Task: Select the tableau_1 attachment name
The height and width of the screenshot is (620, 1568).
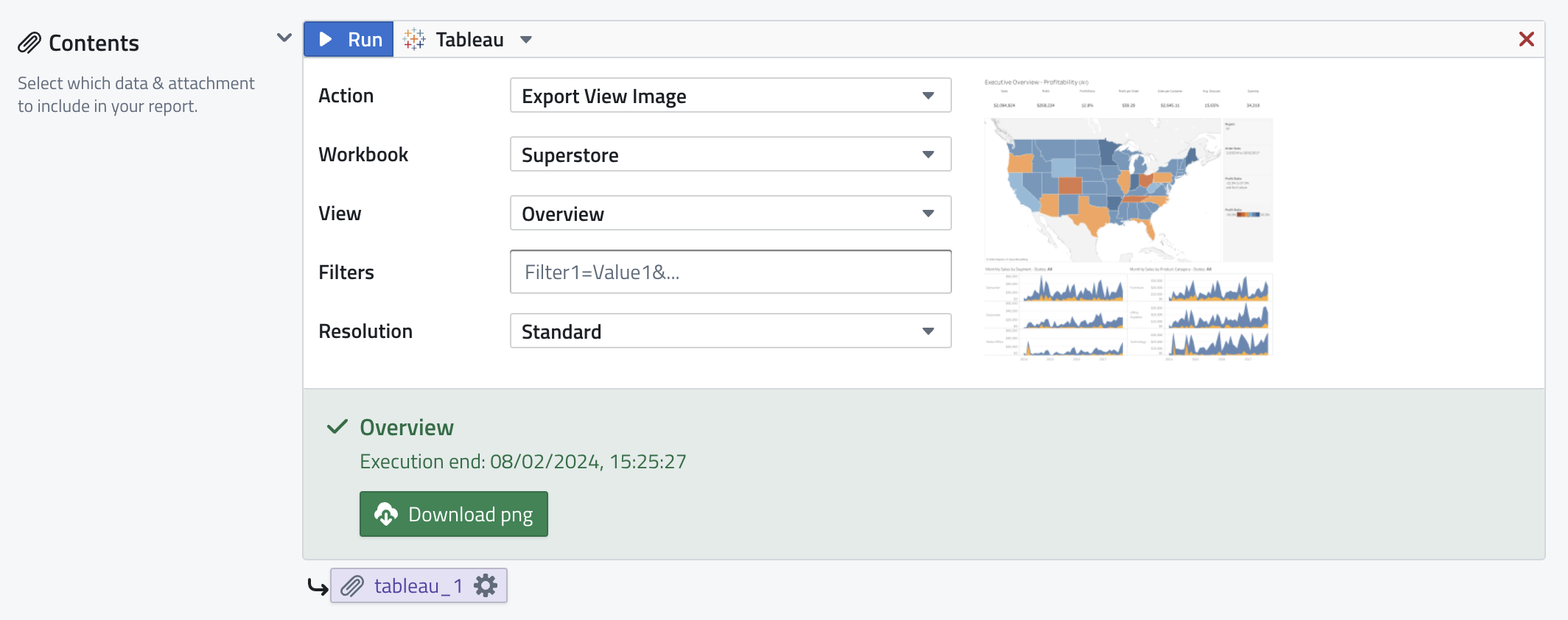Action: pos(418,586)
